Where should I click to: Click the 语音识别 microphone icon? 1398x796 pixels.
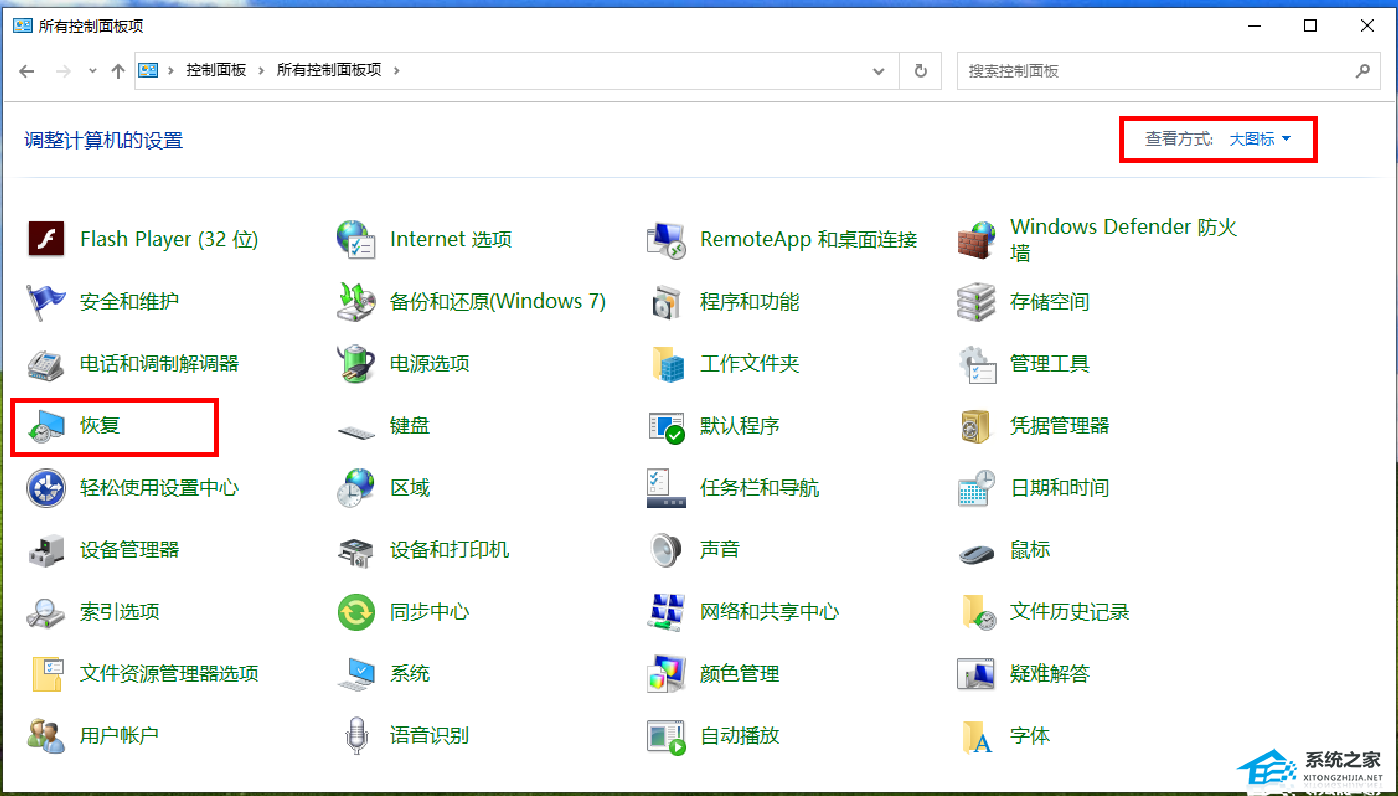(x=356, y=736)
